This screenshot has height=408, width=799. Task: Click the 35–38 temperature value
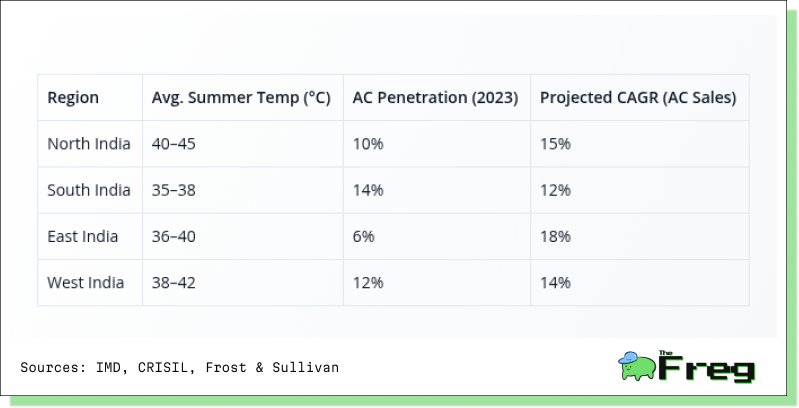173,190
